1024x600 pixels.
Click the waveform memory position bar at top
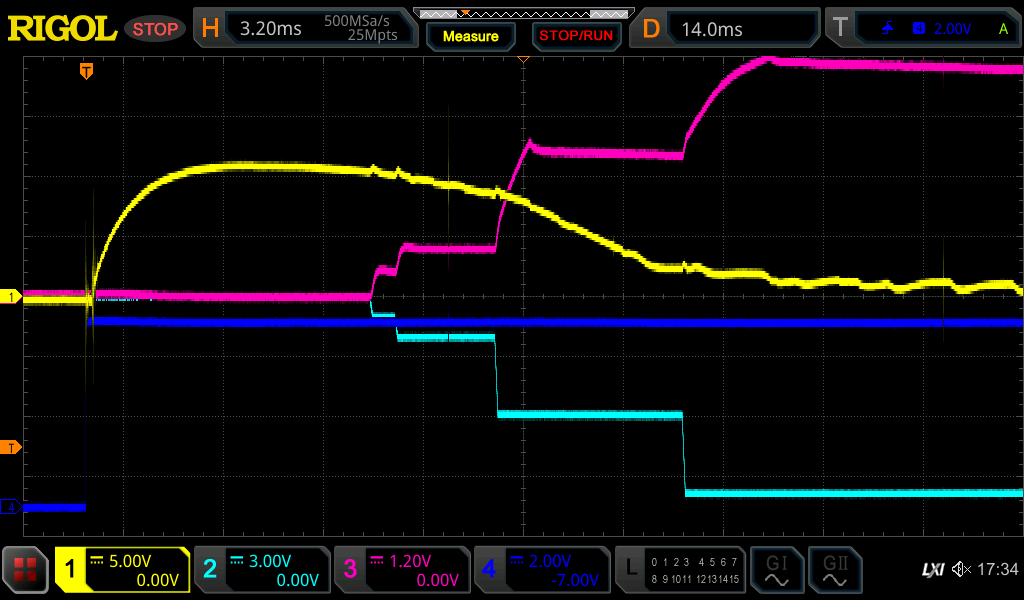[522, 13]
